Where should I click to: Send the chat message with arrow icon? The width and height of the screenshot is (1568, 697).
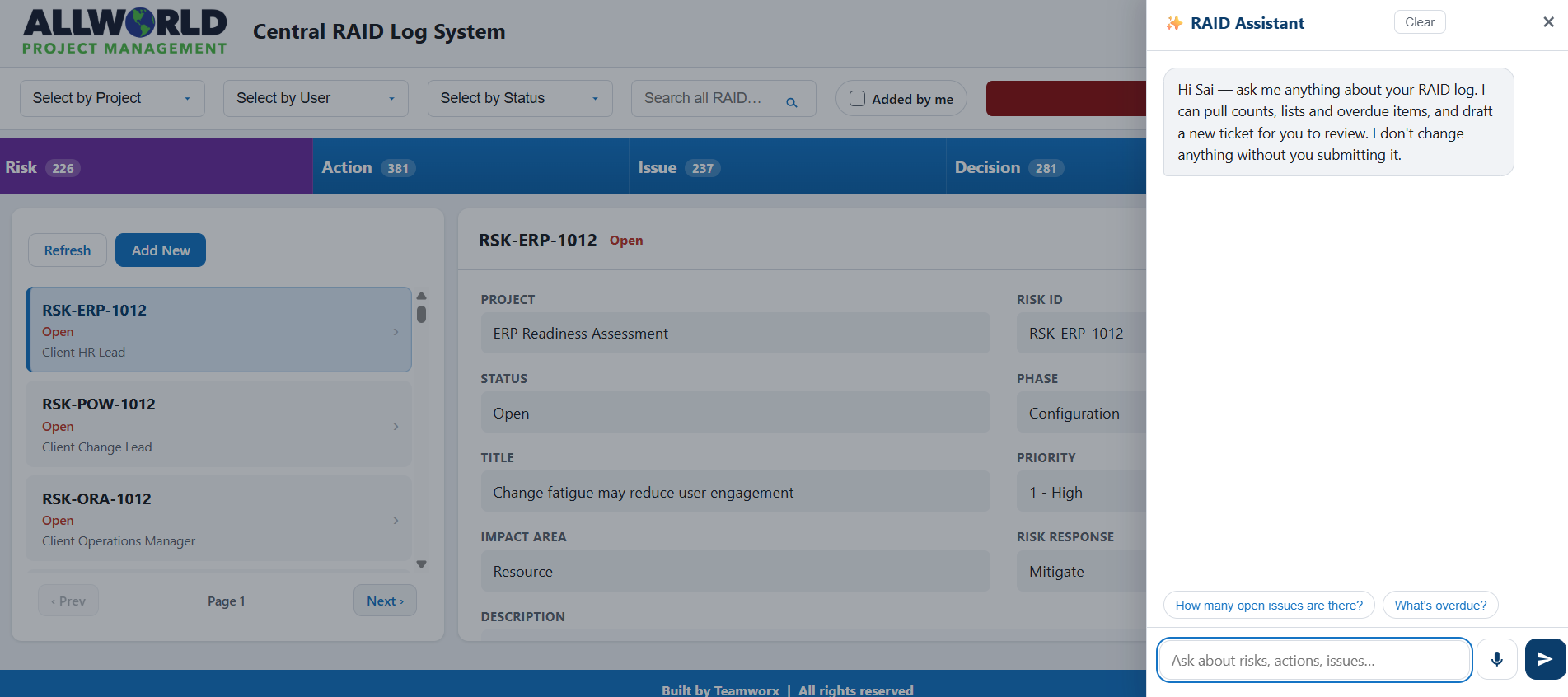tap(1545, 659)
